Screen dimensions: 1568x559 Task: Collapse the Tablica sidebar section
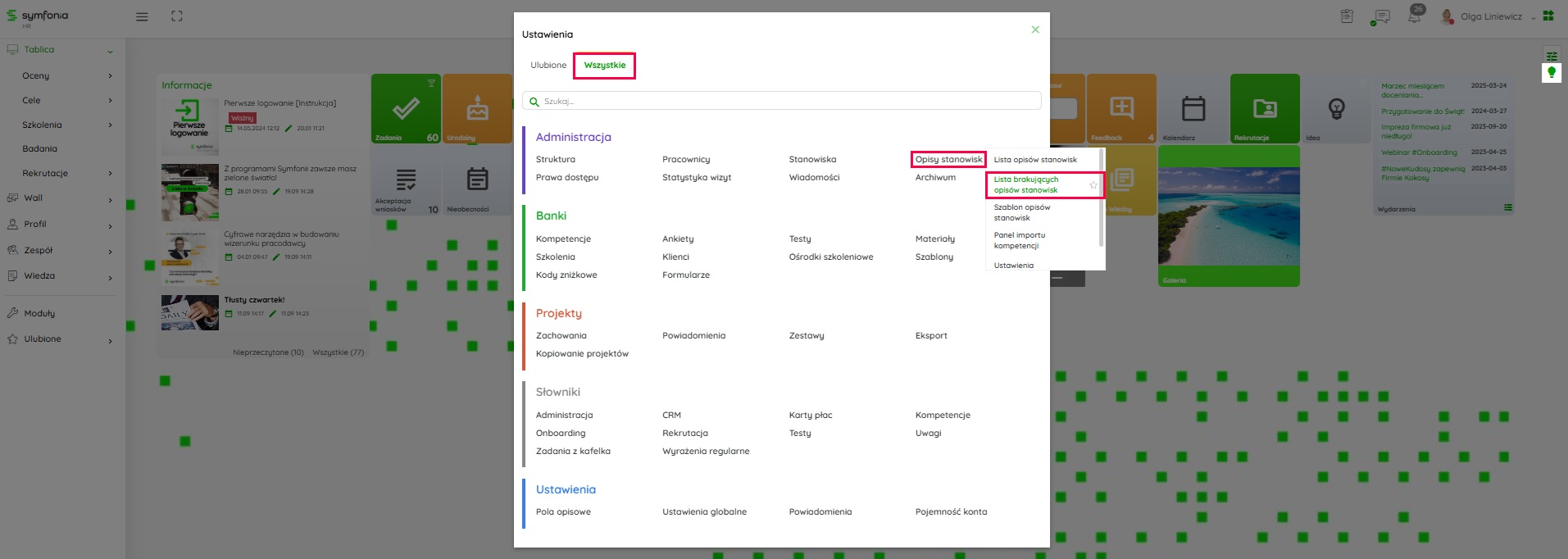click(x=110, y=51)
